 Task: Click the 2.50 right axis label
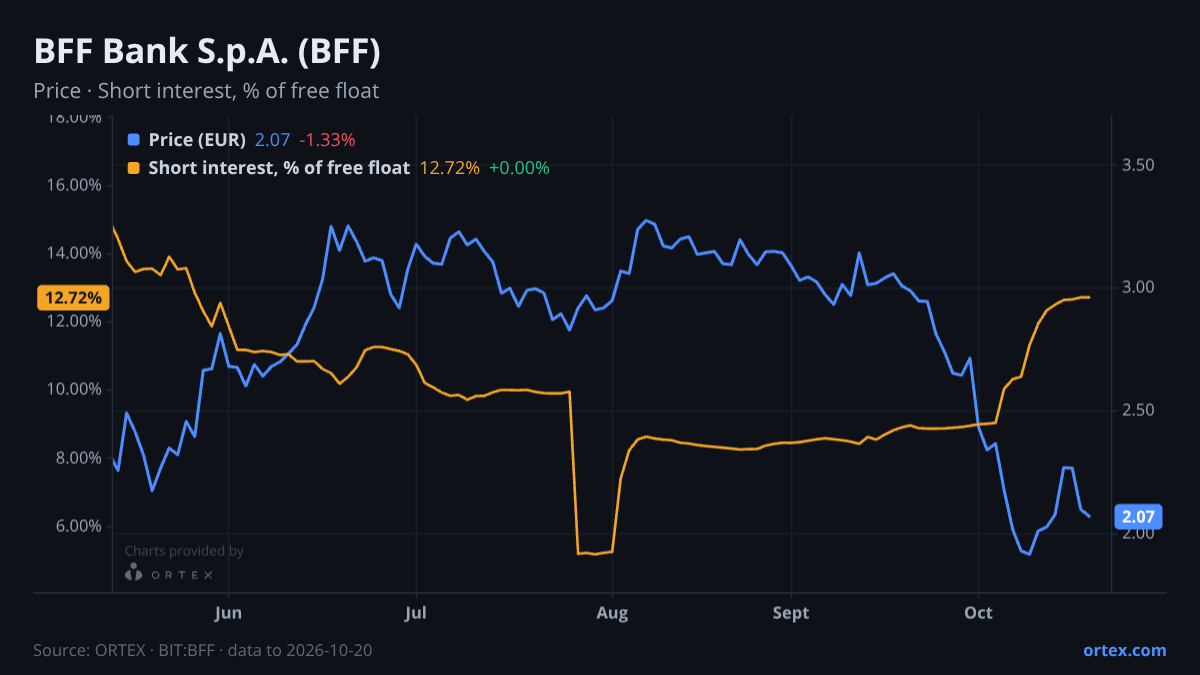[1139, 411]
